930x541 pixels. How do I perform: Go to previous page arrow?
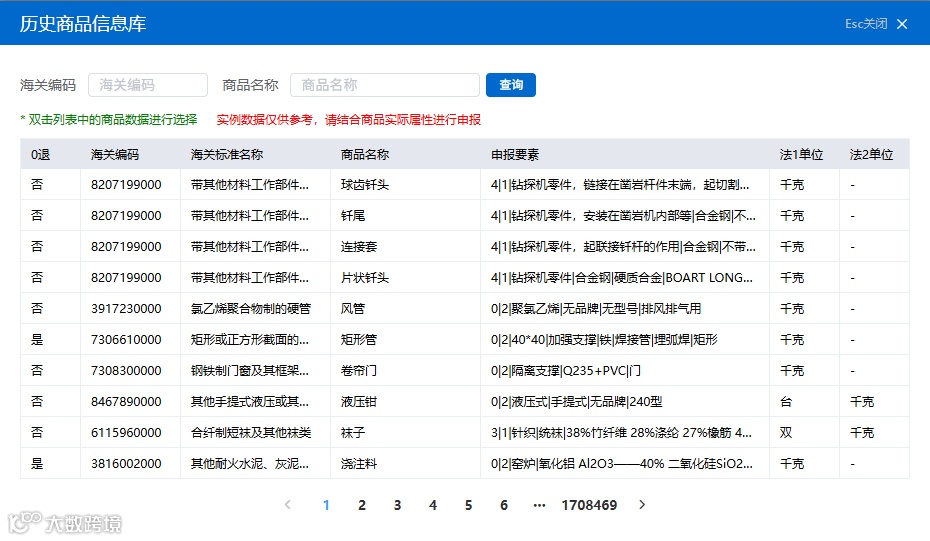click(288, 505)
